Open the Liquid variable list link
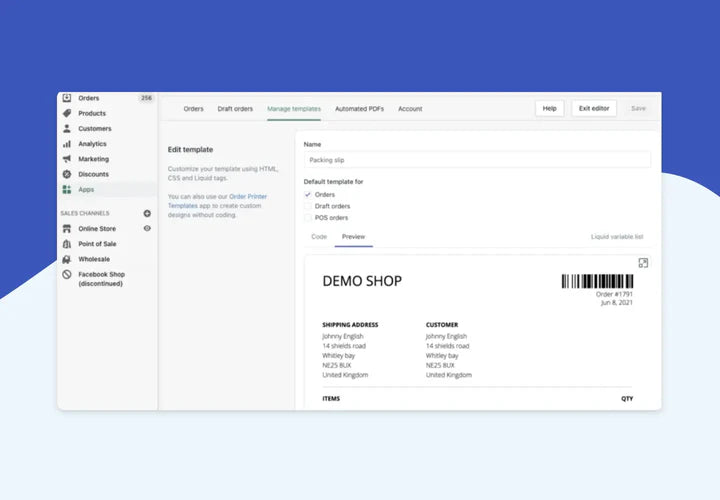The width and height of the screenshot is (720, 500). (617, 237)
